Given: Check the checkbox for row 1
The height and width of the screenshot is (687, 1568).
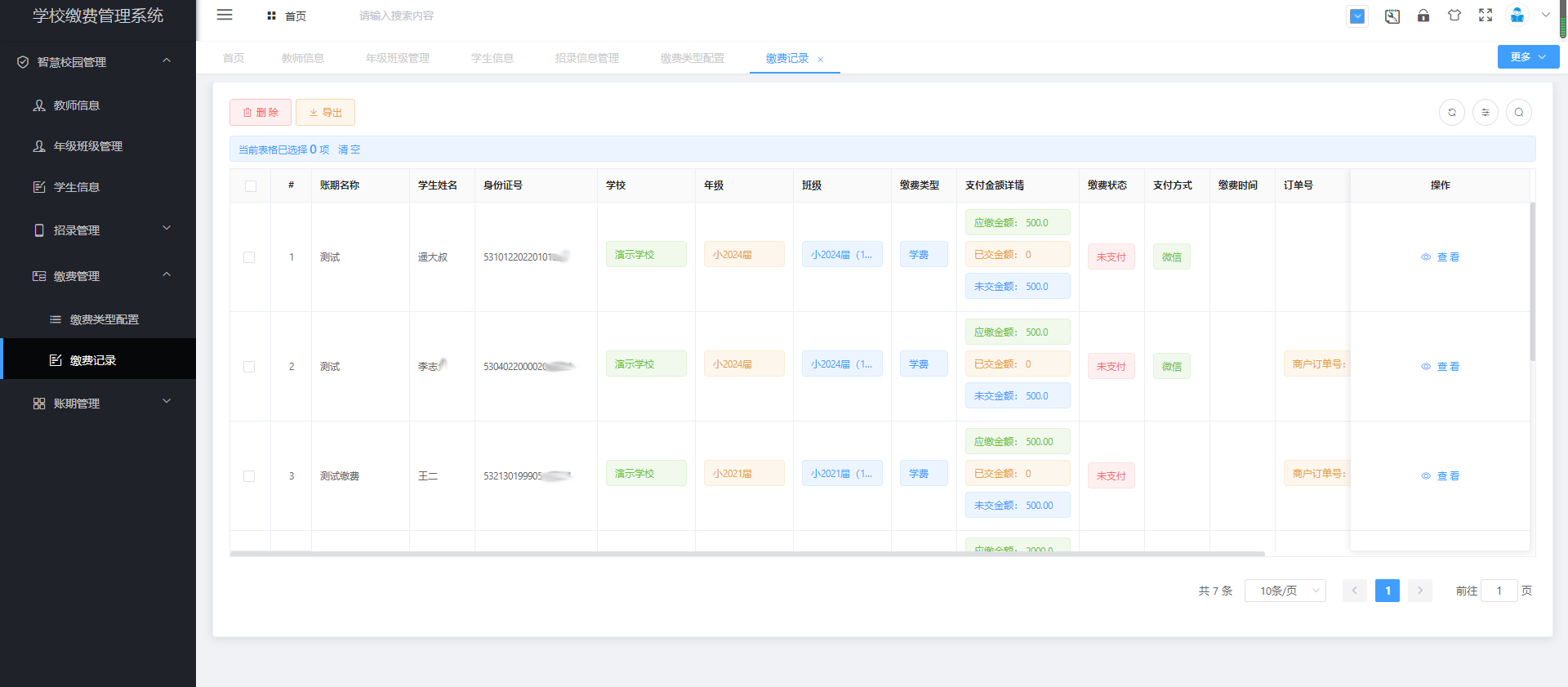Looking at the screenshot, I should (249, 257).
